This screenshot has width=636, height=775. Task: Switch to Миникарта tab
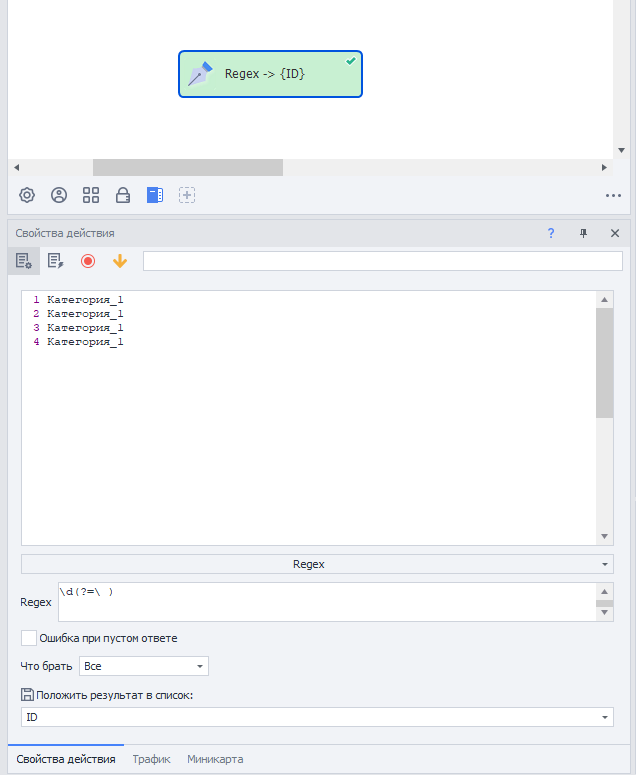coord(215,759)
